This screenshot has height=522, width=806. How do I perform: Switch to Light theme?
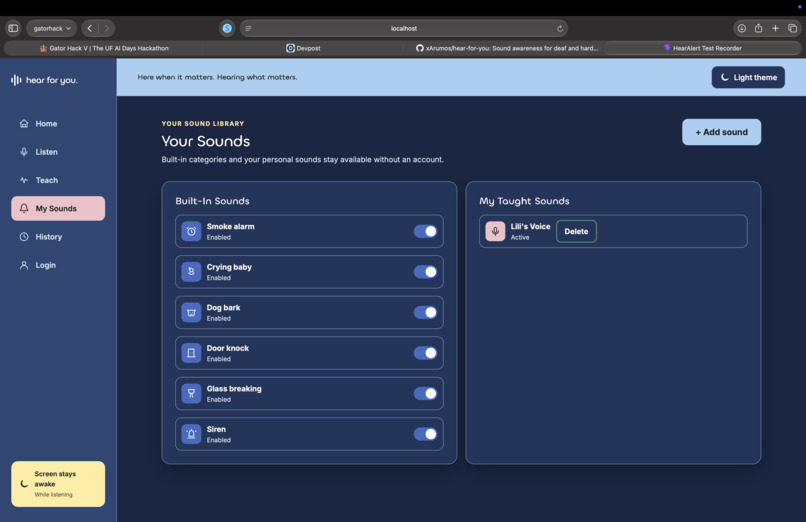[748, 77]
